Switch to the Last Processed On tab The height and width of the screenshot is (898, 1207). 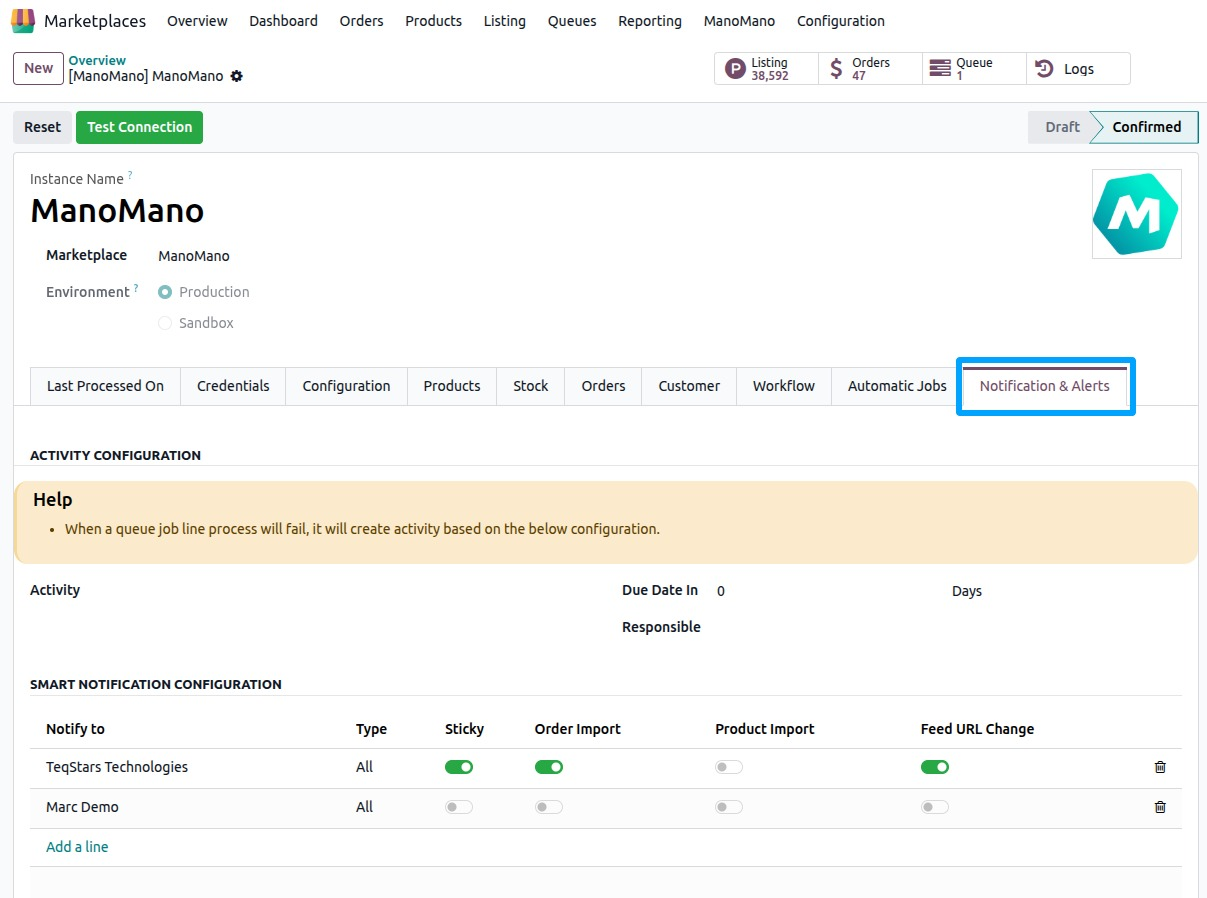(105, 386)
